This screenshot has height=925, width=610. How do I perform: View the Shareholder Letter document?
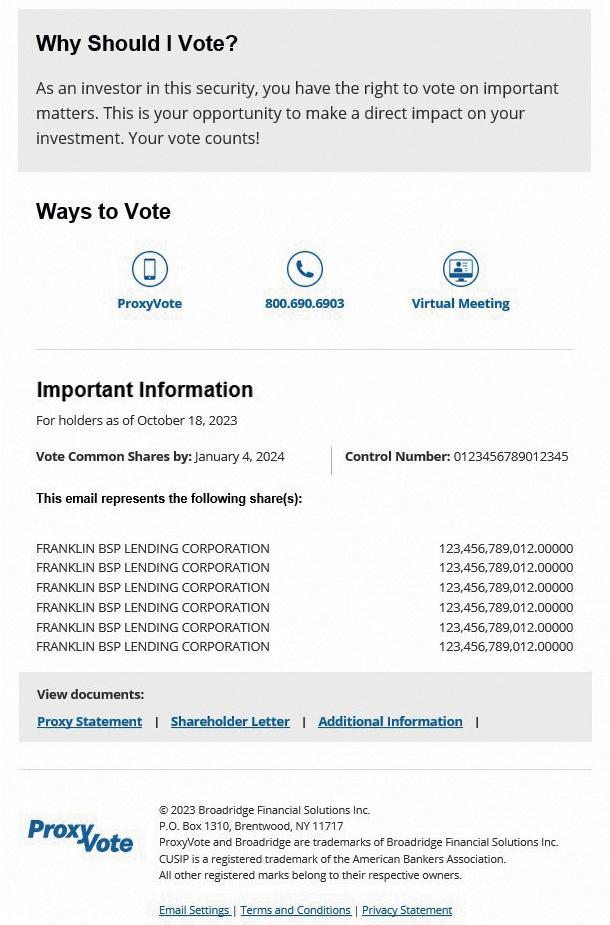pos(230,722)
